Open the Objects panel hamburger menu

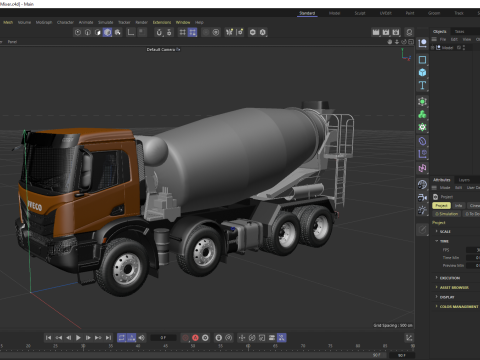pos(434,39)
